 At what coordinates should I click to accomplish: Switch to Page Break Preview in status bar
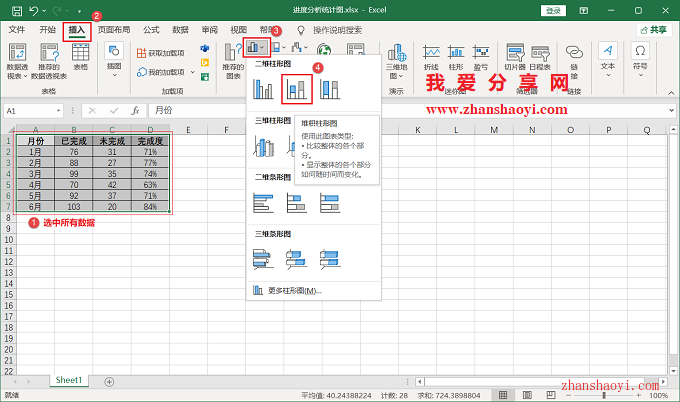pyautogui.click(x=551, y=395)
